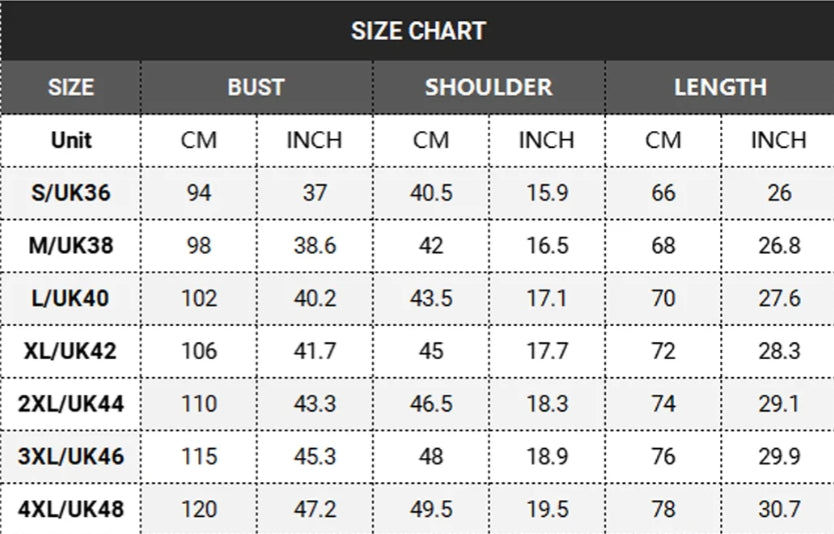Click the INCH unit under BUST
Viewport: 834px width, 534px height.
(x=314, y=140)
